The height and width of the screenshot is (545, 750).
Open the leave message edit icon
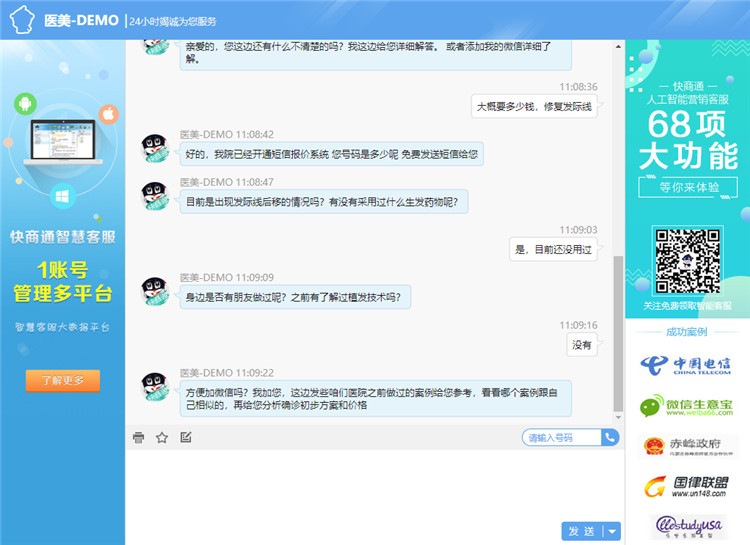tap(186, 437)
